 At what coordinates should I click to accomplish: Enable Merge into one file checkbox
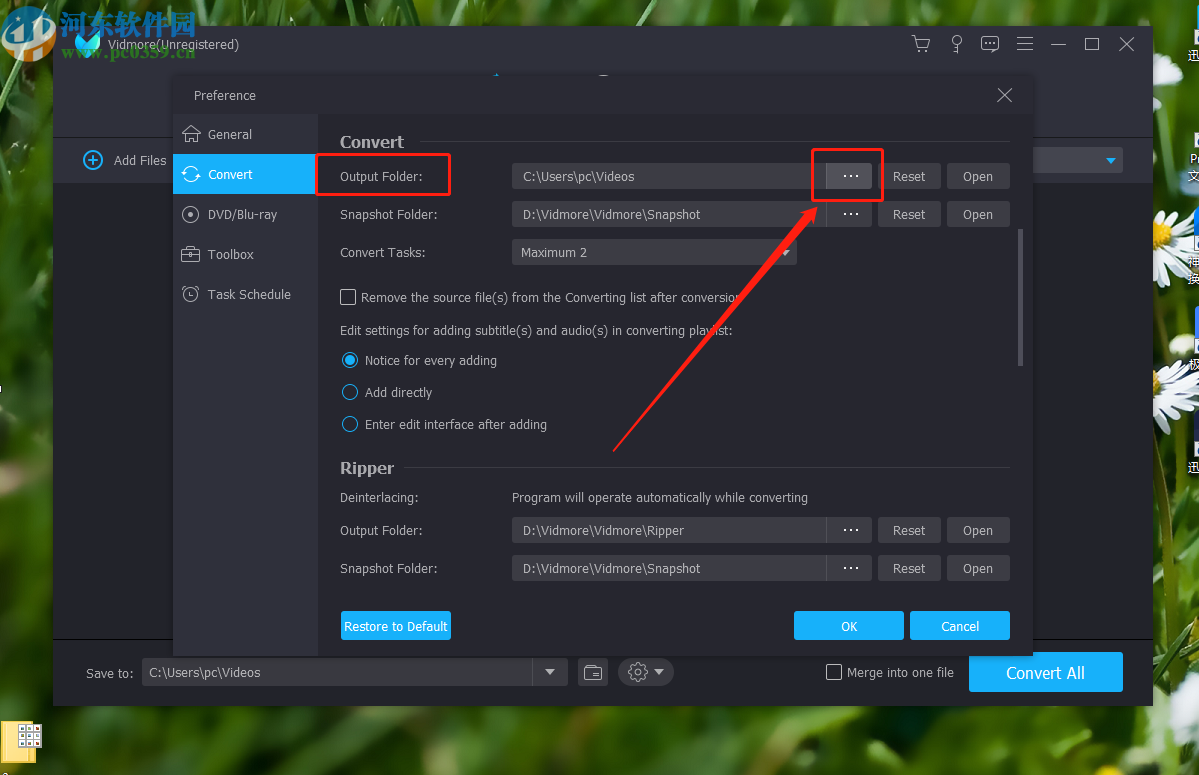pos(833,673)
